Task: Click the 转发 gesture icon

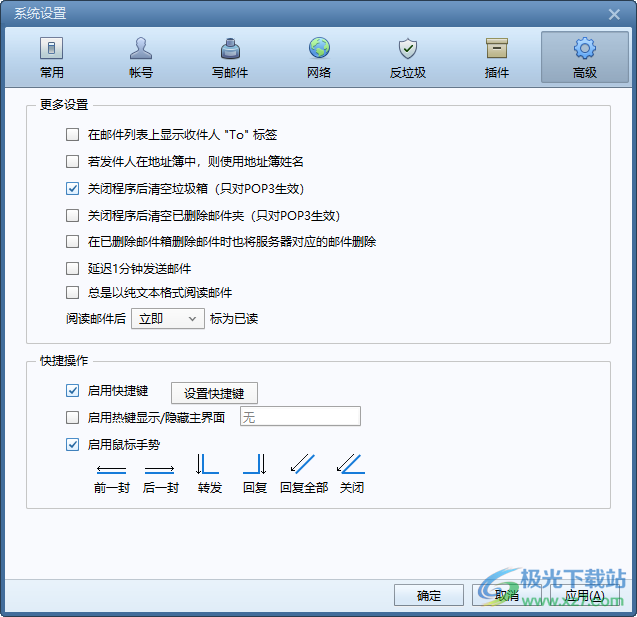Action: [208, 464]
